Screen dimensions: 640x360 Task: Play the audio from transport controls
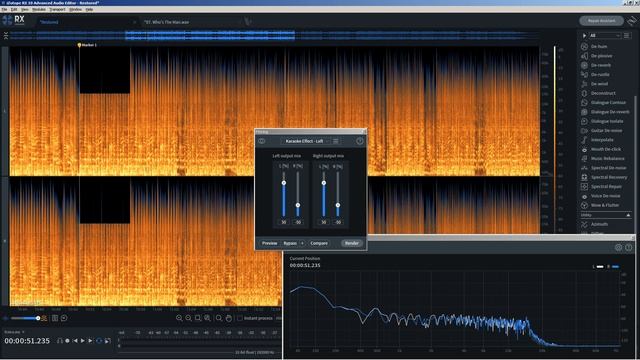click(83, 340)
